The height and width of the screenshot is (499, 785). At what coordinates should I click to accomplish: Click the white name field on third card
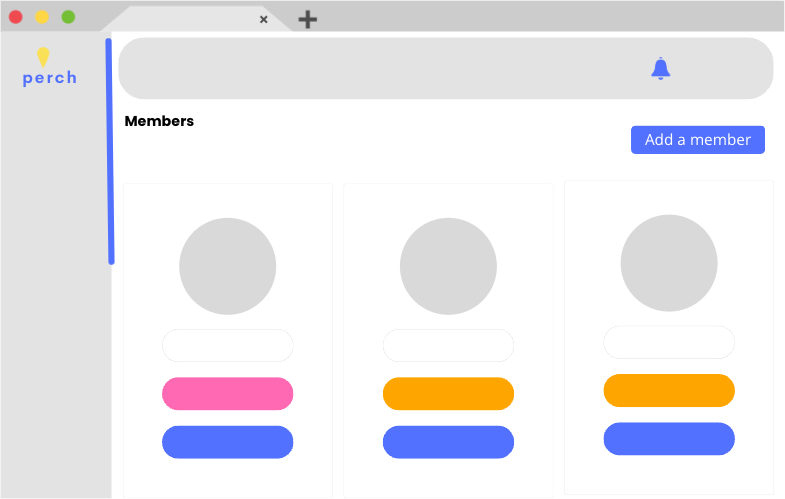point(669,342)
